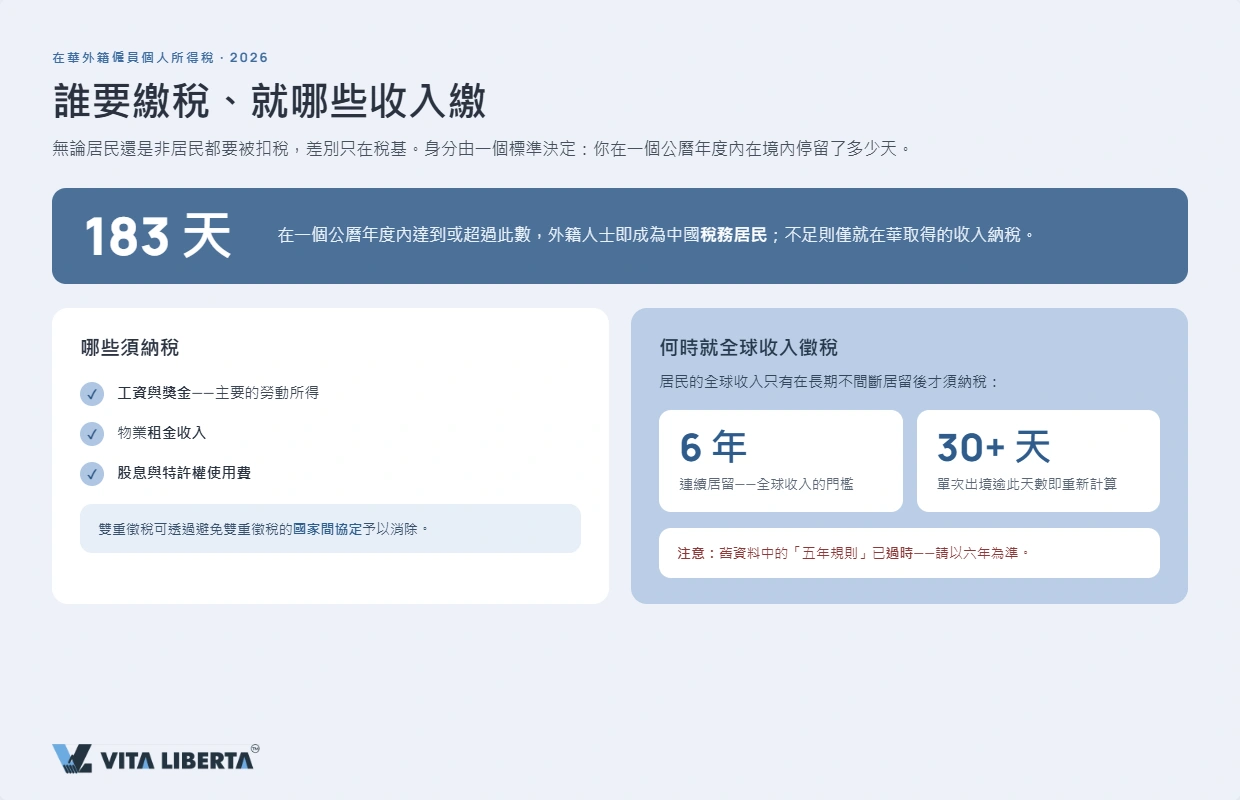Click the 何時就全球收入徵稅 heading
Screen dimensions: 1240x800
coord(748,348)
